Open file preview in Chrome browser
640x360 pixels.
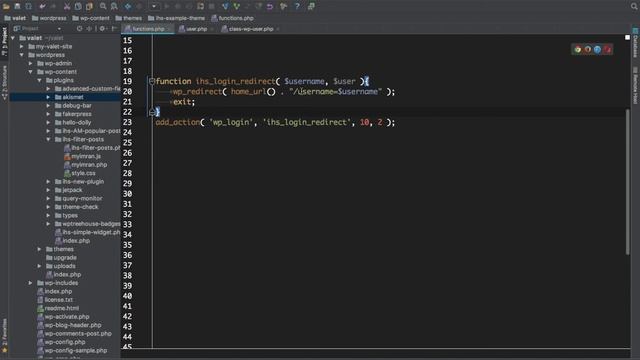tap(578, 49)
